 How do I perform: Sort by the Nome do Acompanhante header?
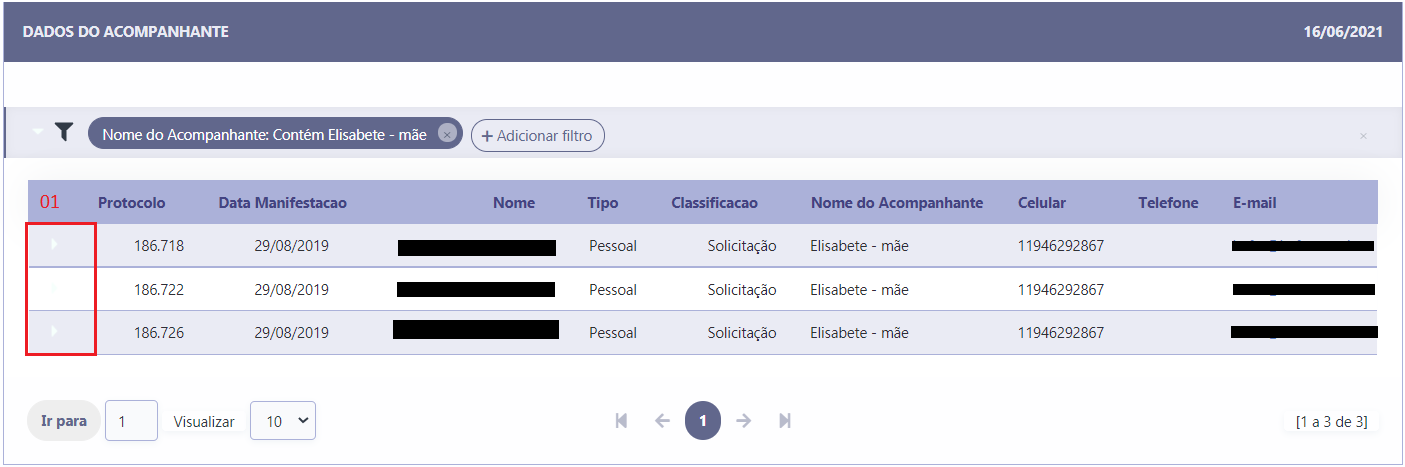(x=897, y=203)
